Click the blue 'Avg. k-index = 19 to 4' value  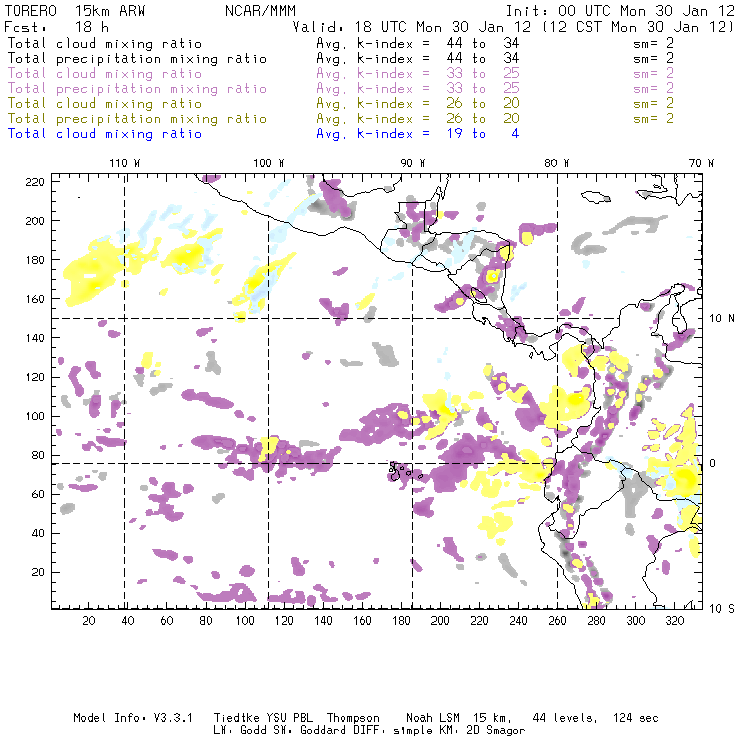click(x=418, y=134)
